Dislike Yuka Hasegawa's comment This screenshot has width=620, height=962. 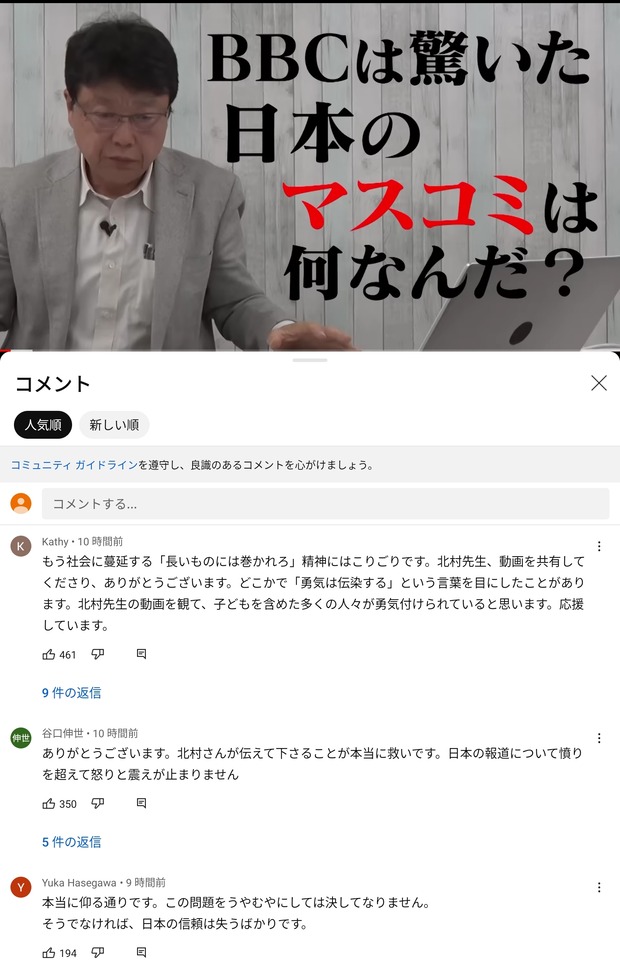tap(98, 953)
